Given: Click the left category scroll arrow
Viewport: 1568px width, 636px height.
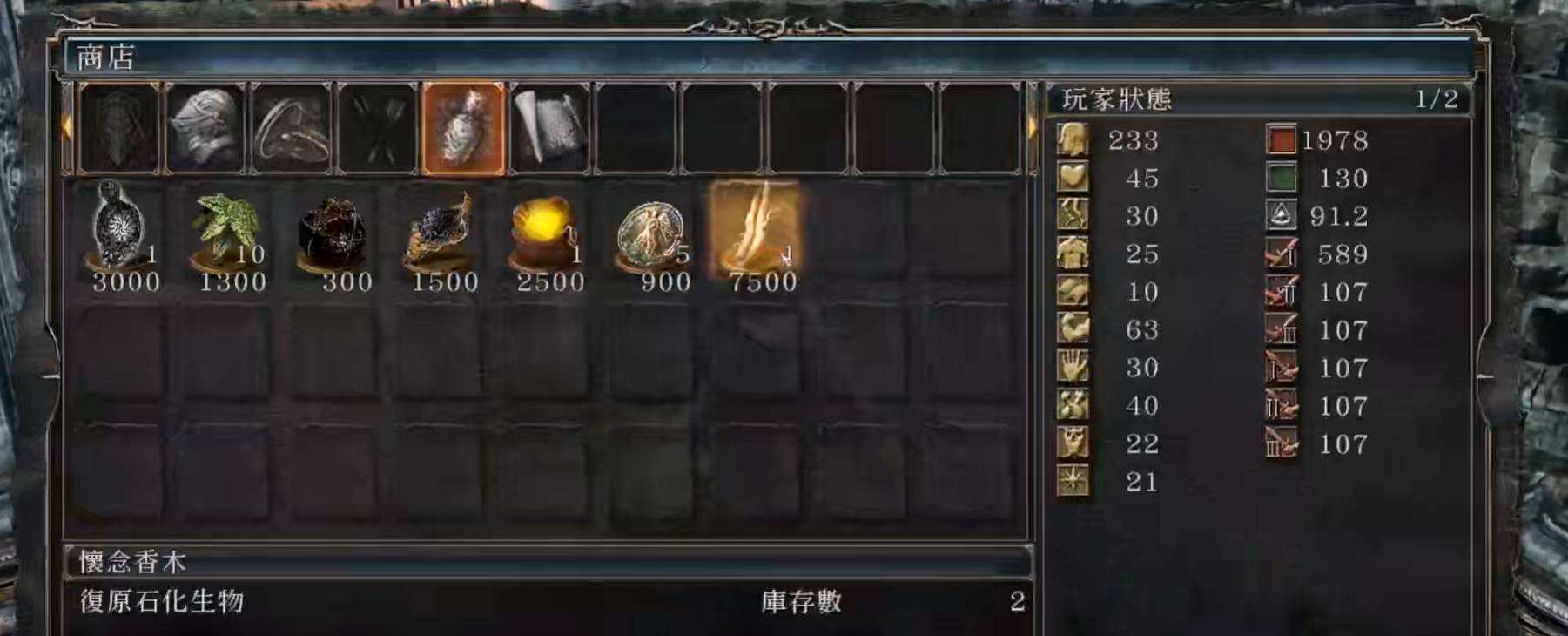Looking at the screenshot, I should click(x=67, y=128).
